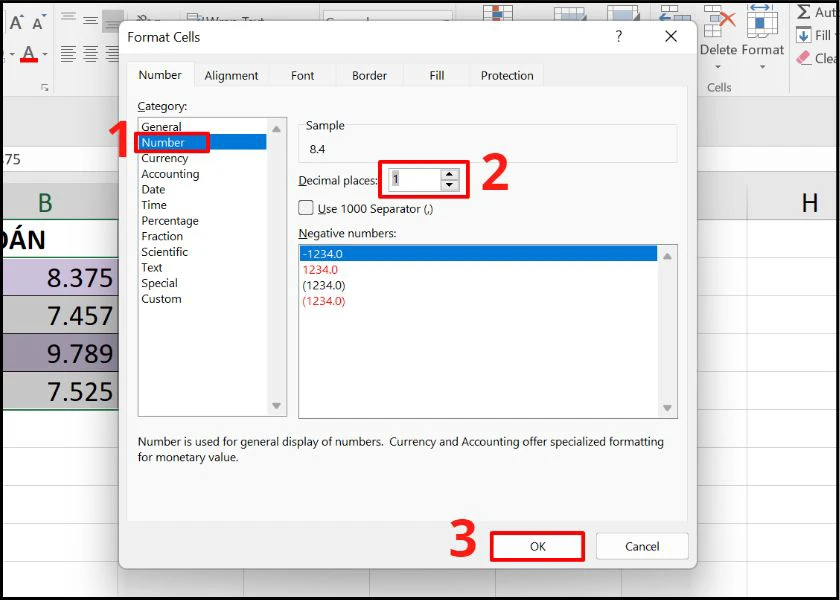The width and height of the screenshot is (840, 600).
Task: Switch to the Border tab
Action: tap(369, 76)
